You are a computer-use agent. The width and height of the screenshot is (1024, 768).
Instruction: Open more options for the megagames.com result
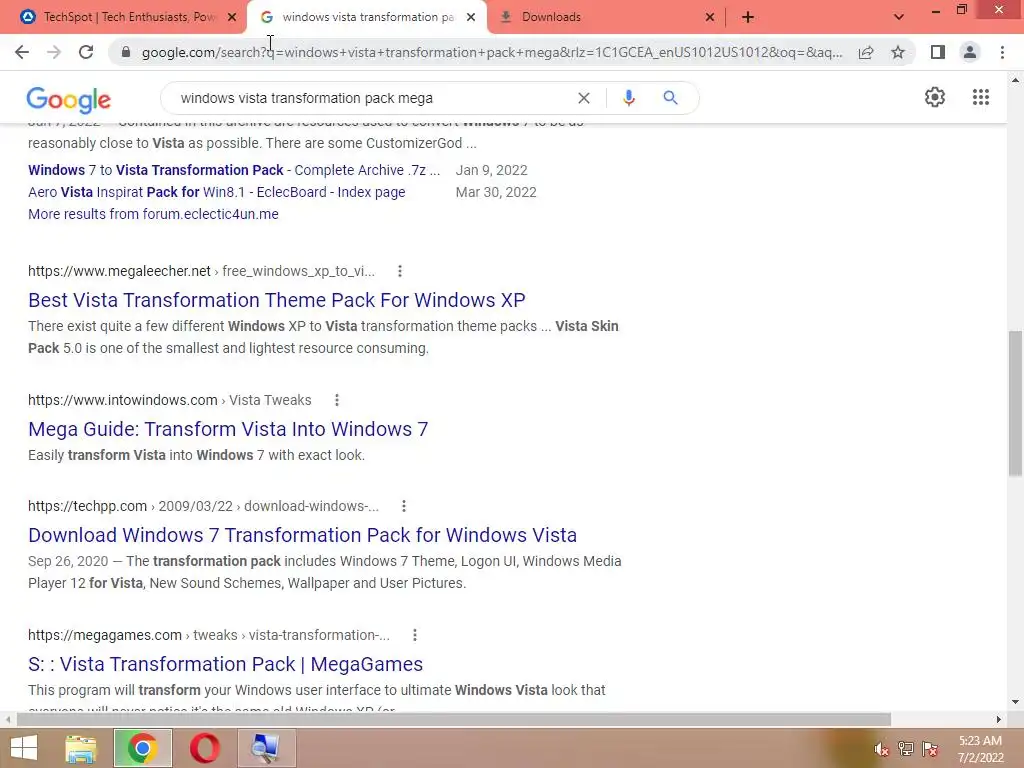click(x=415, y=635)
